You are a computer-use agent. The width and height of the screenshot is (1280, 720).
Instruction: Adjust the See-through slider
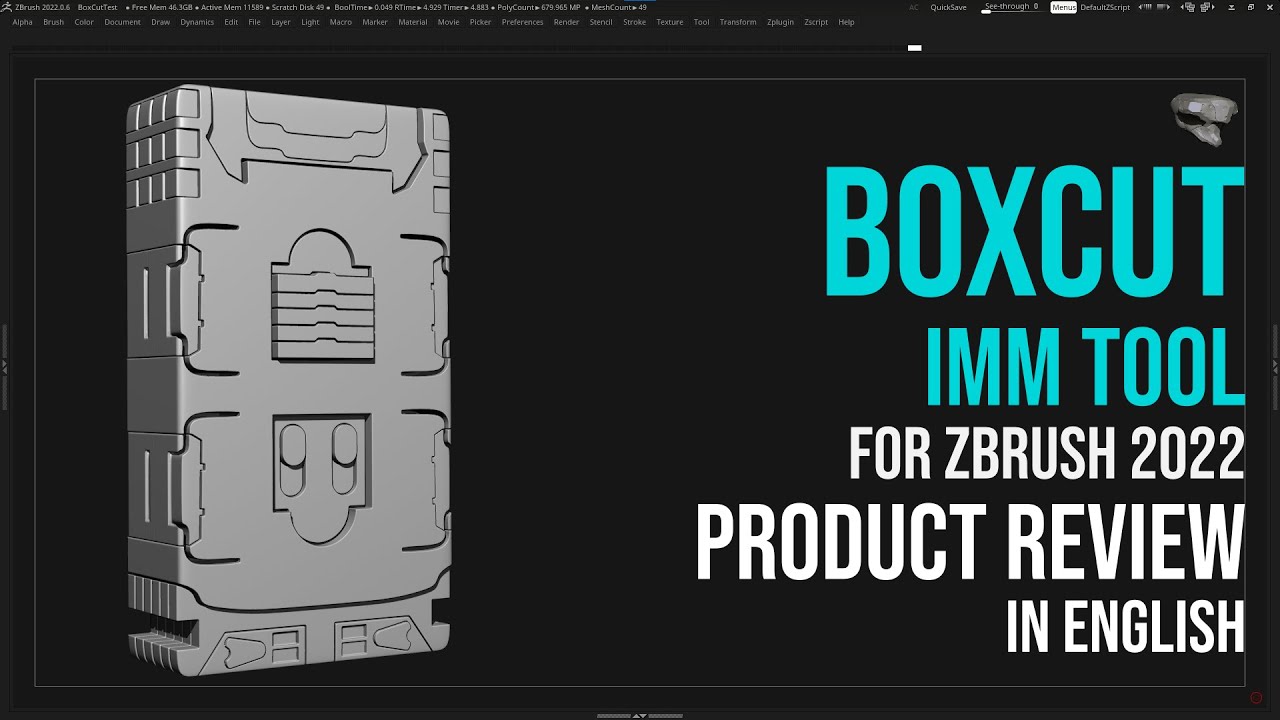point(1012,8)
